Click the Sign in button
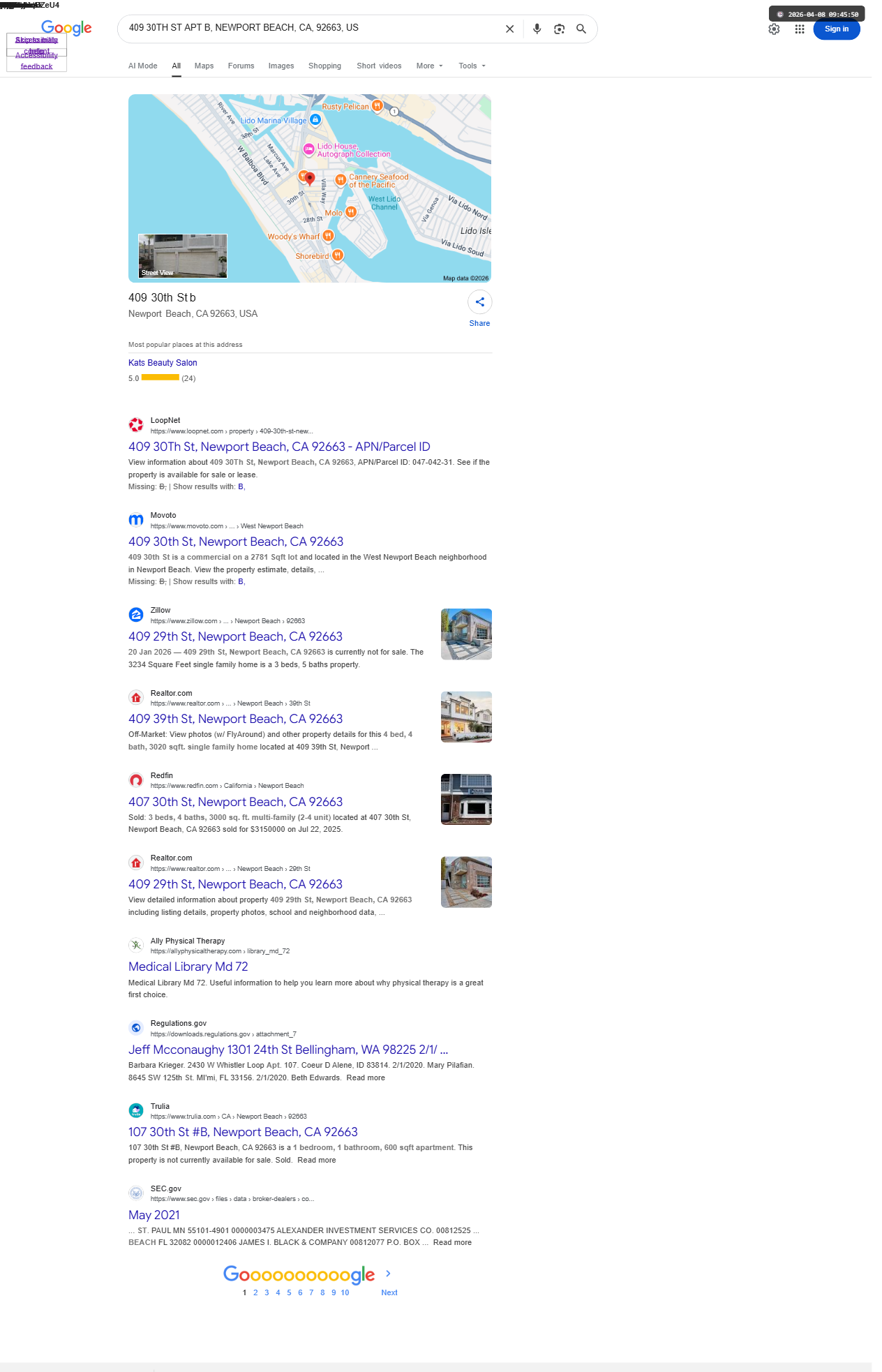Image resolution: width=882 pixels, height=1372 pixels. (837, 29)
